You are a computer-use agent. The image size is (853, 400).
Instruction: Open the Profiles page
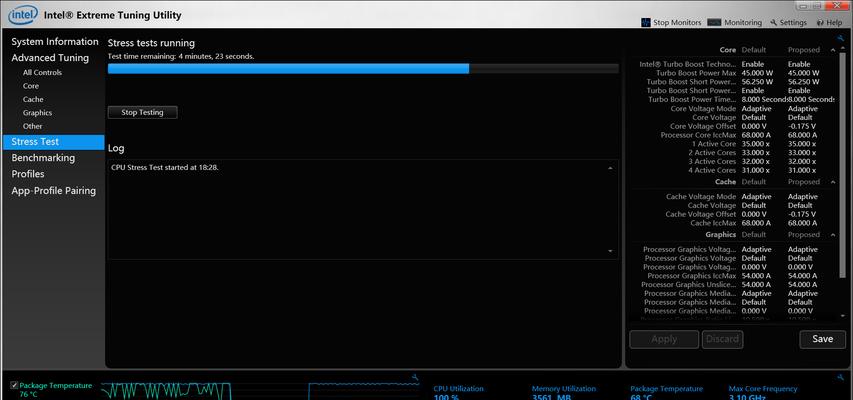point(28,174)
